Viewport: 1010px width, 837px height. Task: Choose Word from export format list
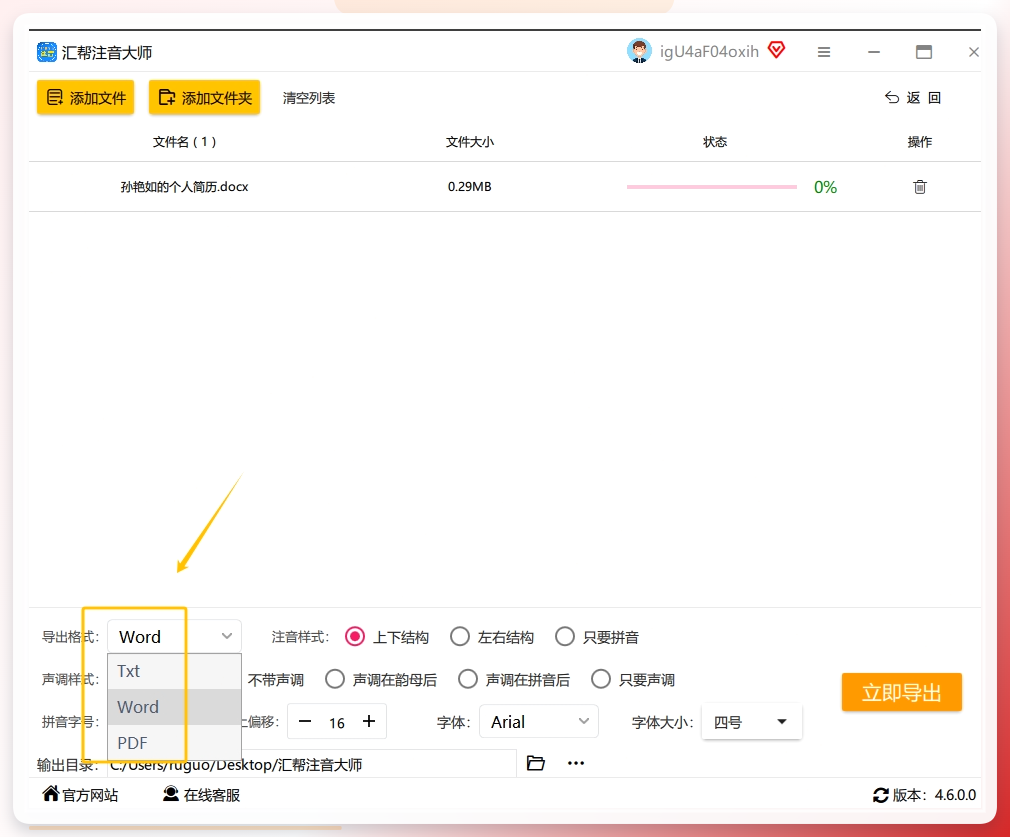point(174,707)
